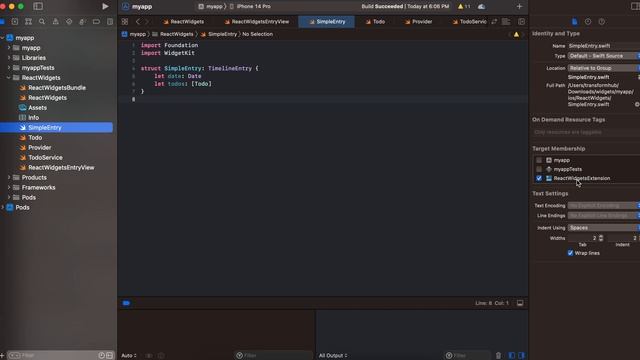640x360 pixels.
Task: Open TodoService in the navigator
Action: pyautogui.click(x=45, y=158)
